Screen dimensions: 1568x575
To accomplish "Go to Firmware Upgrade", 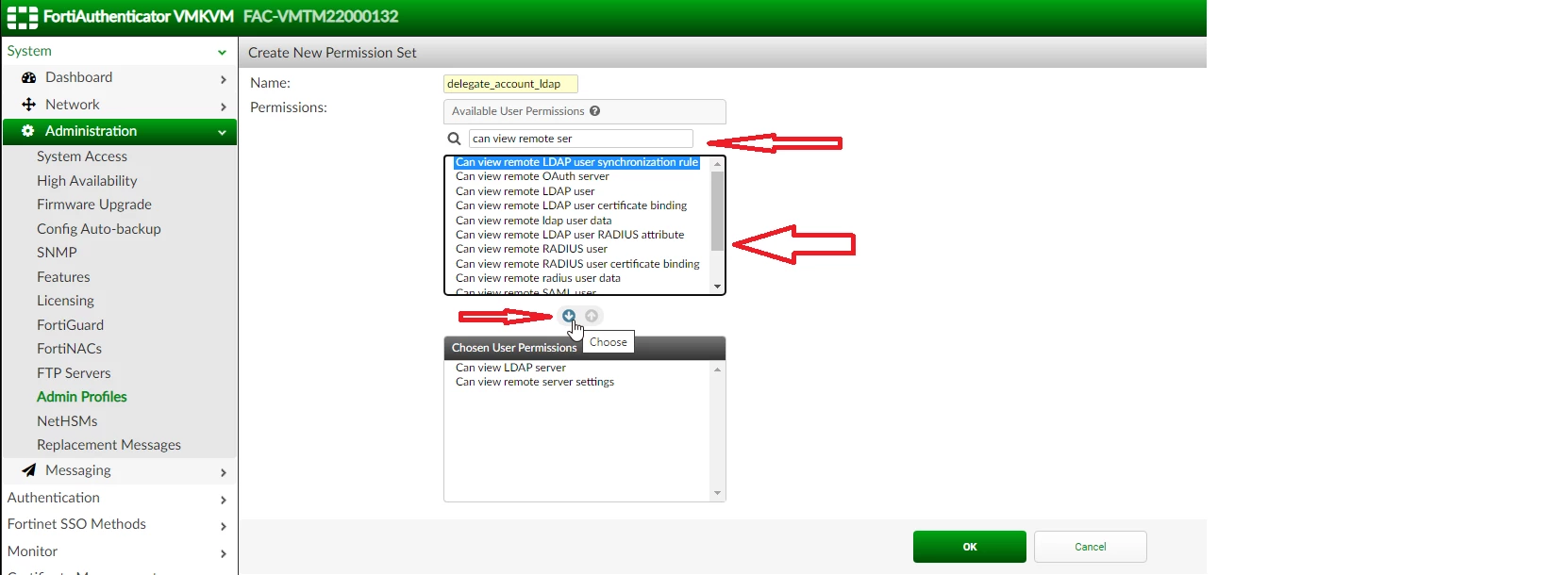I will pos(94,205).
